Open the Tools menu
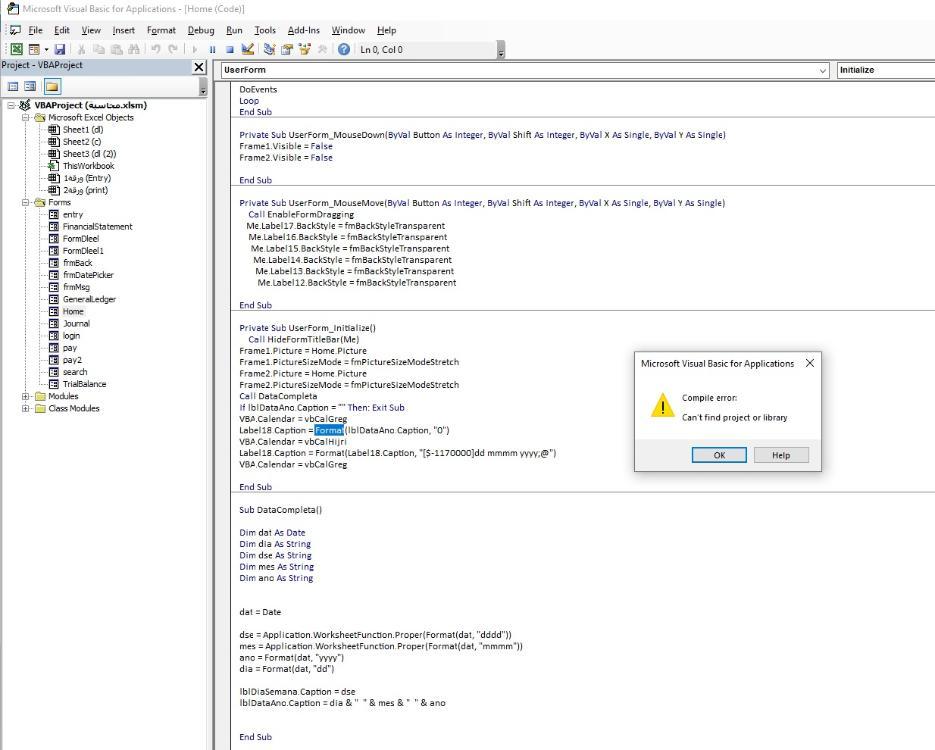 265,30
